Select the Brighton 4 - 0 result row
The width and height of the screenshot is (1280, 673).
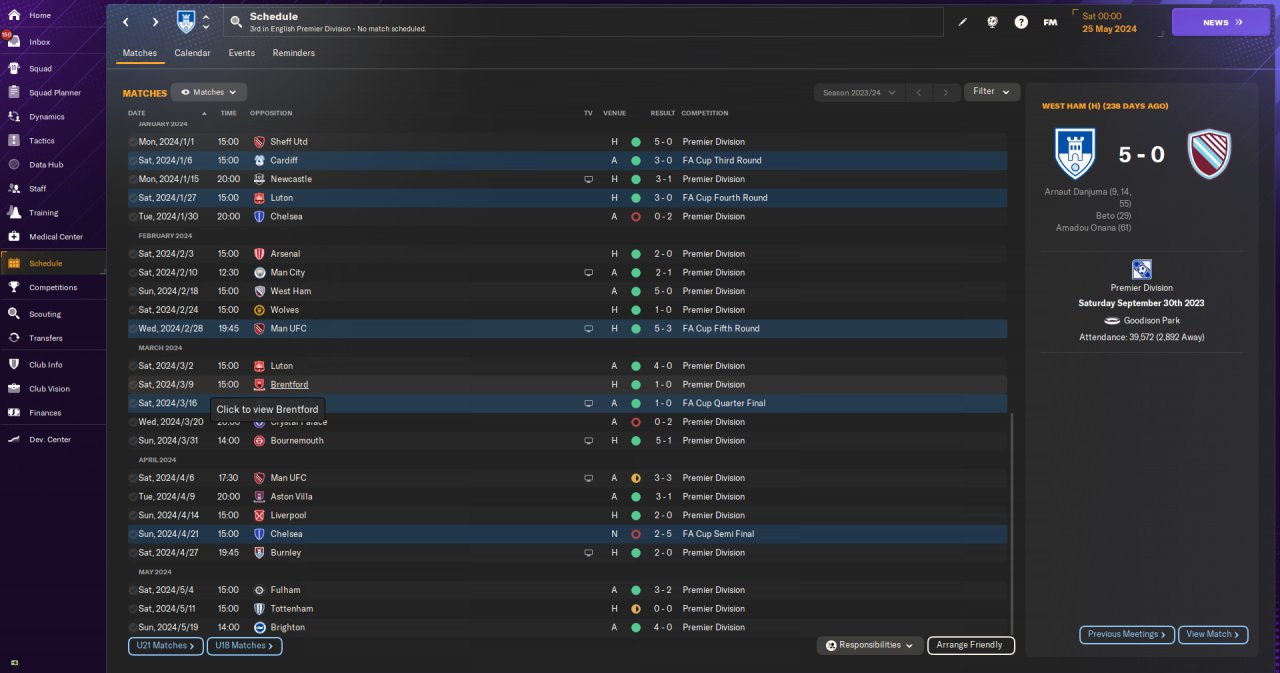coord(567,627)
